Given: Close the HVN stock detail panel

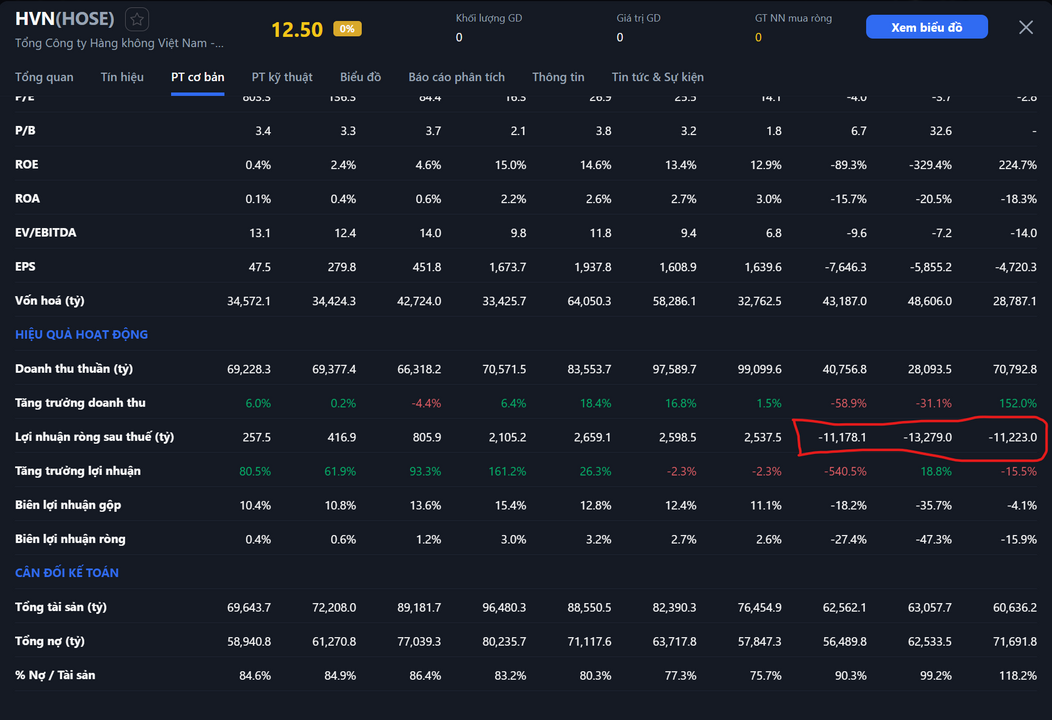Looking at the screenshot, I should (1025, 27).
